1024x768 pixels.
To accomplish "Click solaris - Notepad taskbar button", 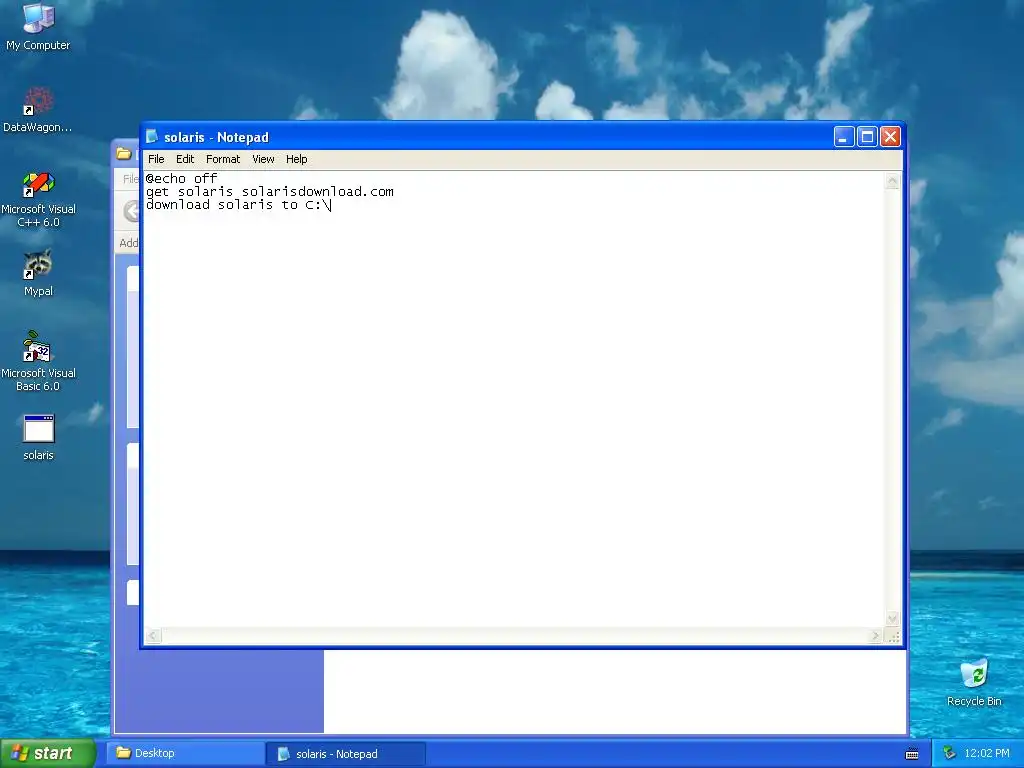I will coord(346,754).
